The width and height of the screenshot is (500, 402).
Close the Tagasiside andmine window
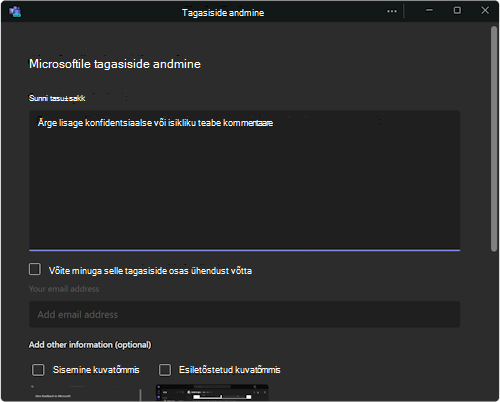pos(485,11)
